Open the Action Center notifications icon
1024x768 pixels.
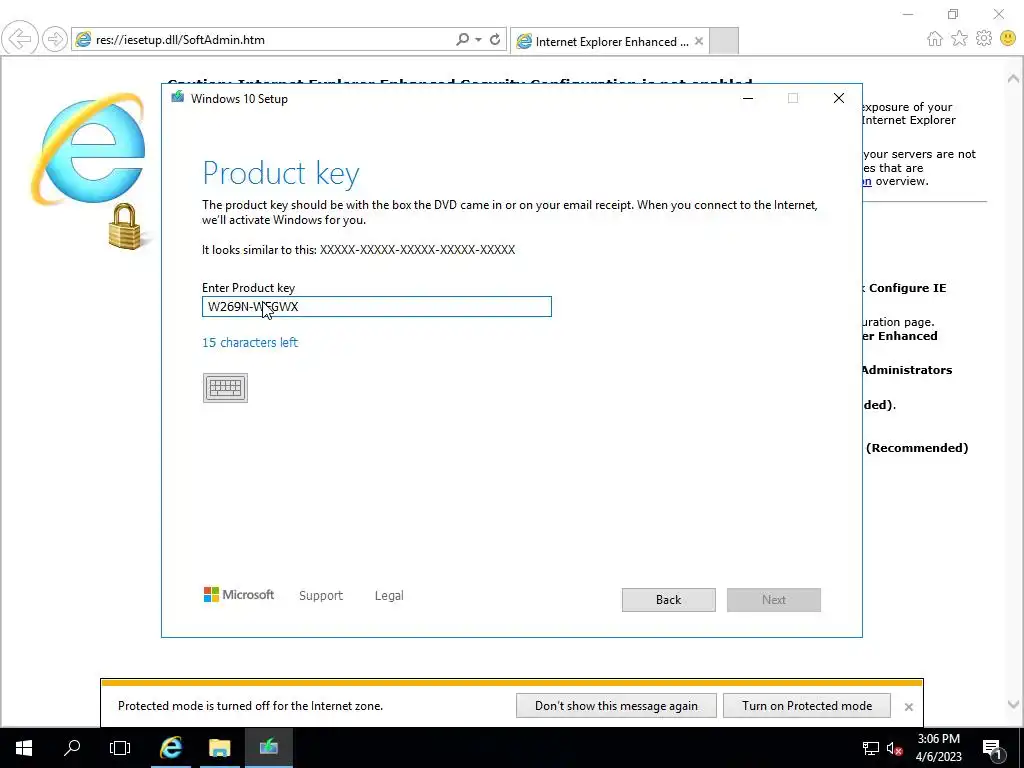[991, 748]
